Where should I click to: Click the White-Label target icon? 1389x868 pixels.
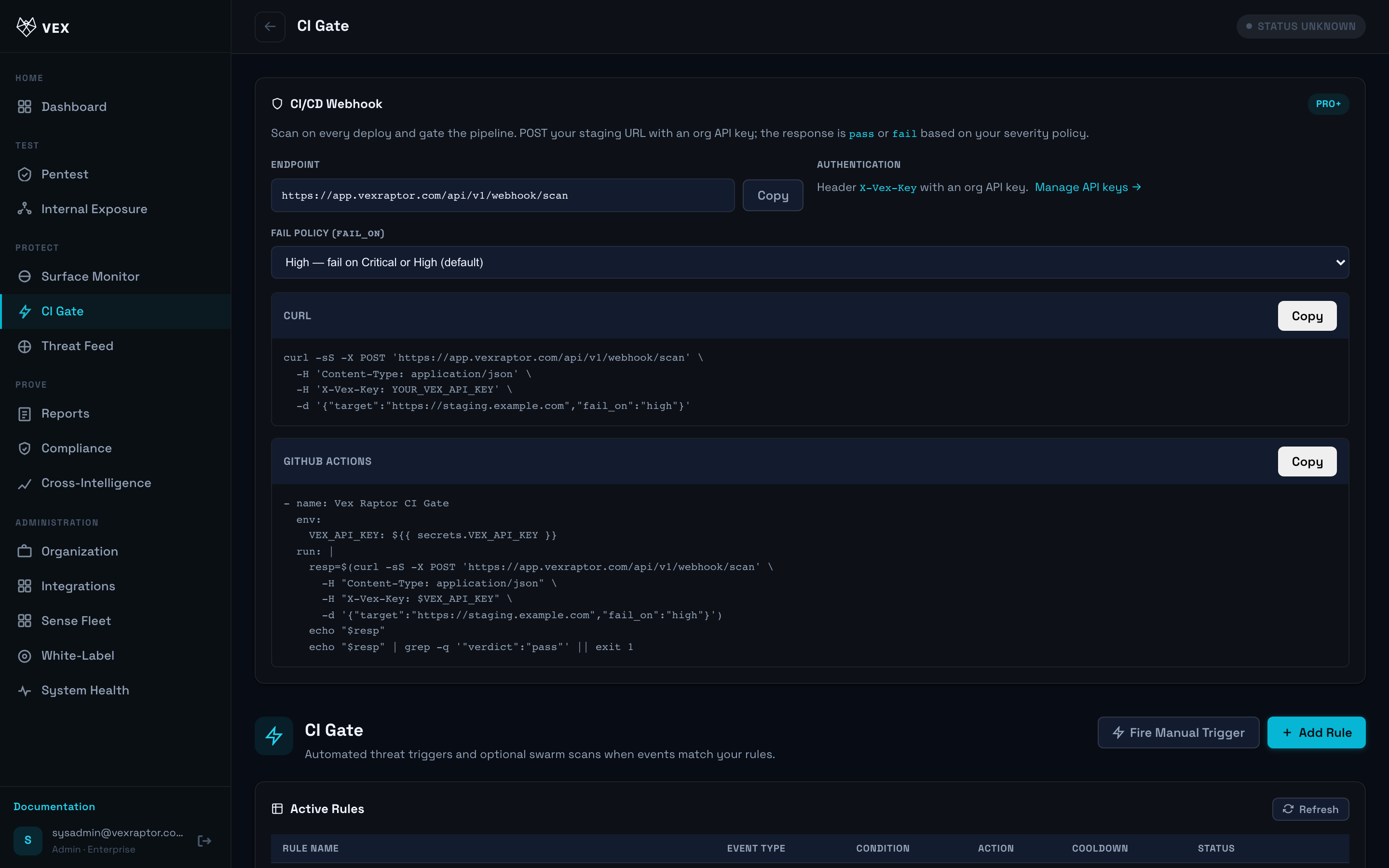(25, 656)
